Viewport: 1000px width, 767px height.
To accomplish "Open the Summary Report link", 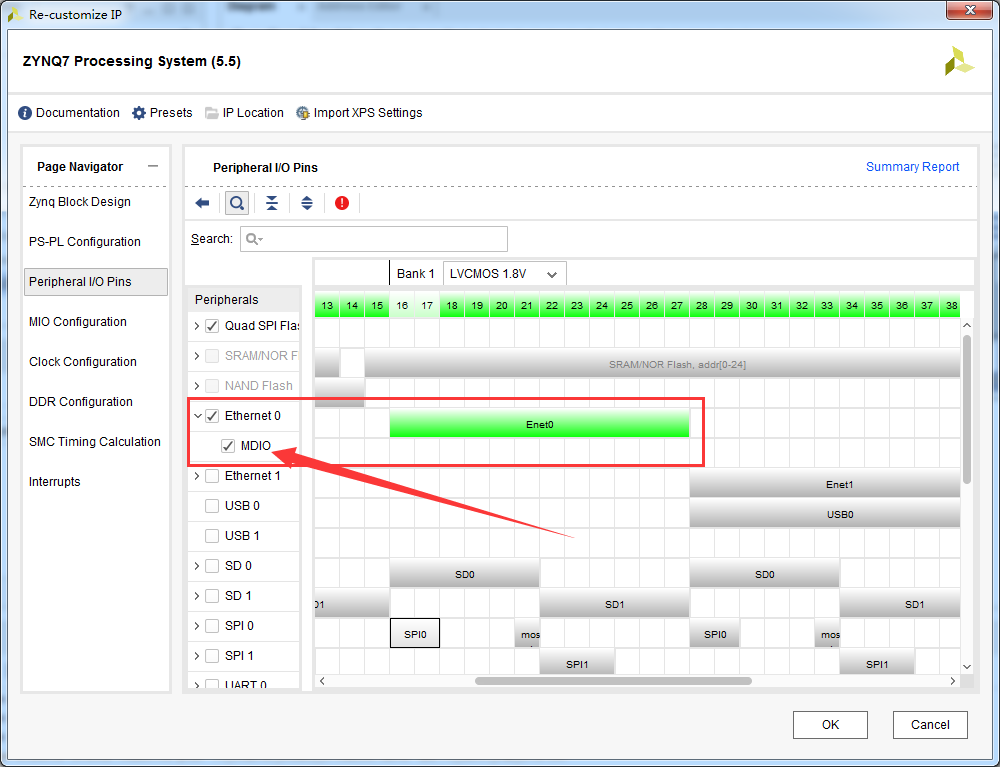I will click(912, 166).
